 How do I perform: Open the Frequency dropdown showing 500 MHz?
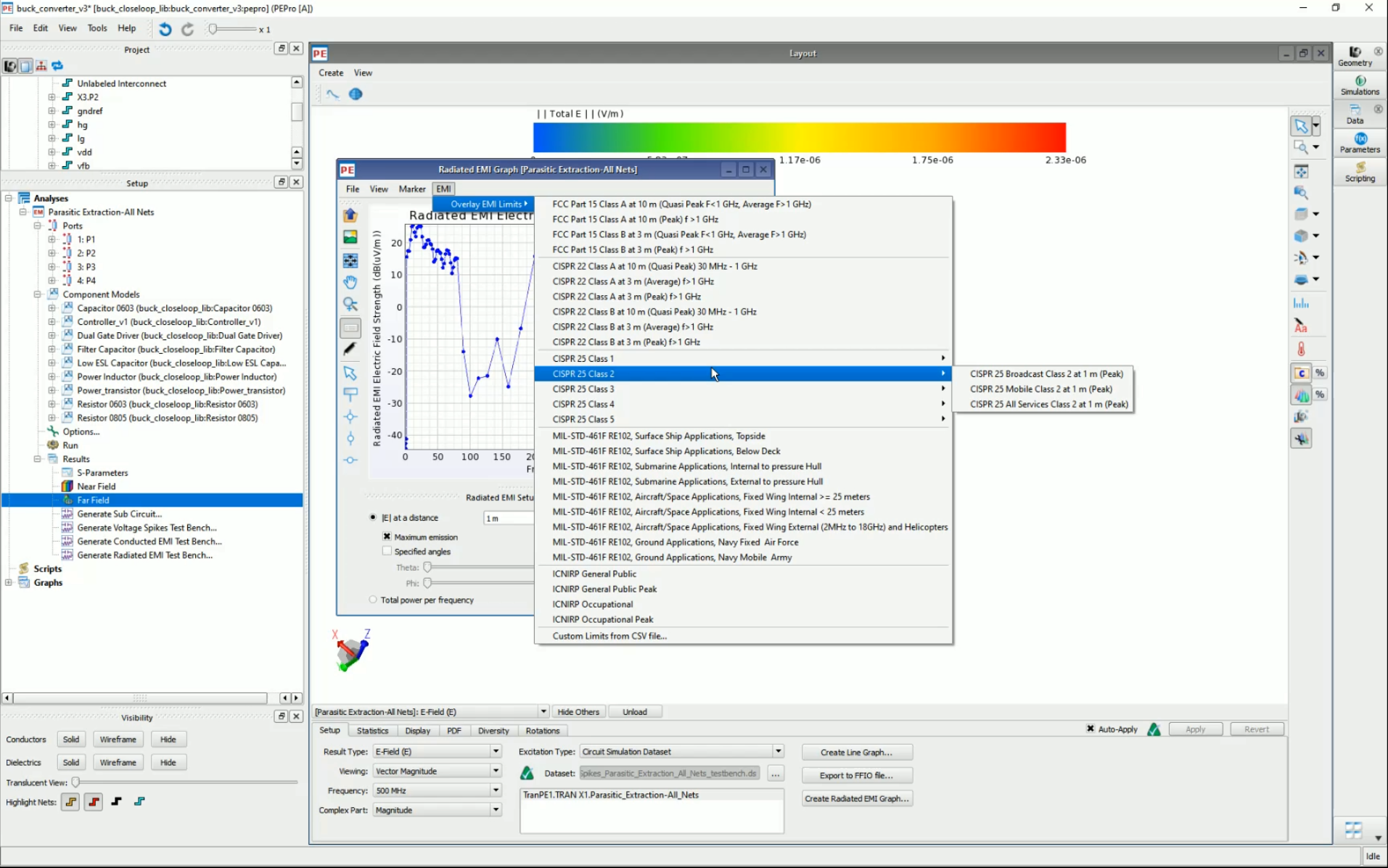pyautogui.click(x=496, y=790)
